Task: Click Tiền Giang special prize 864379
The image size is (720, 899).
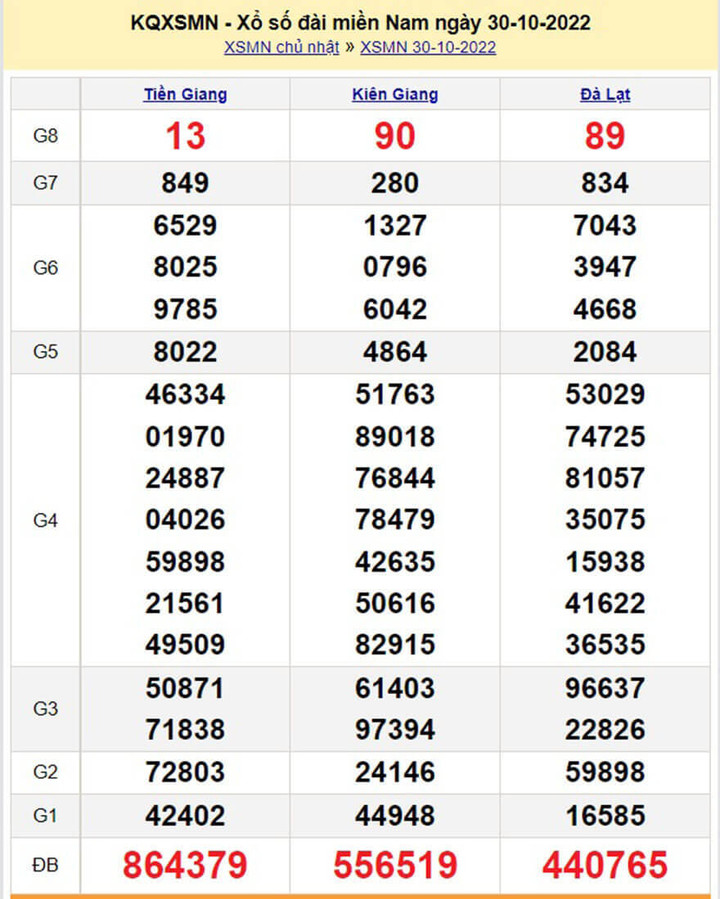Action: (x=185, y=865)
